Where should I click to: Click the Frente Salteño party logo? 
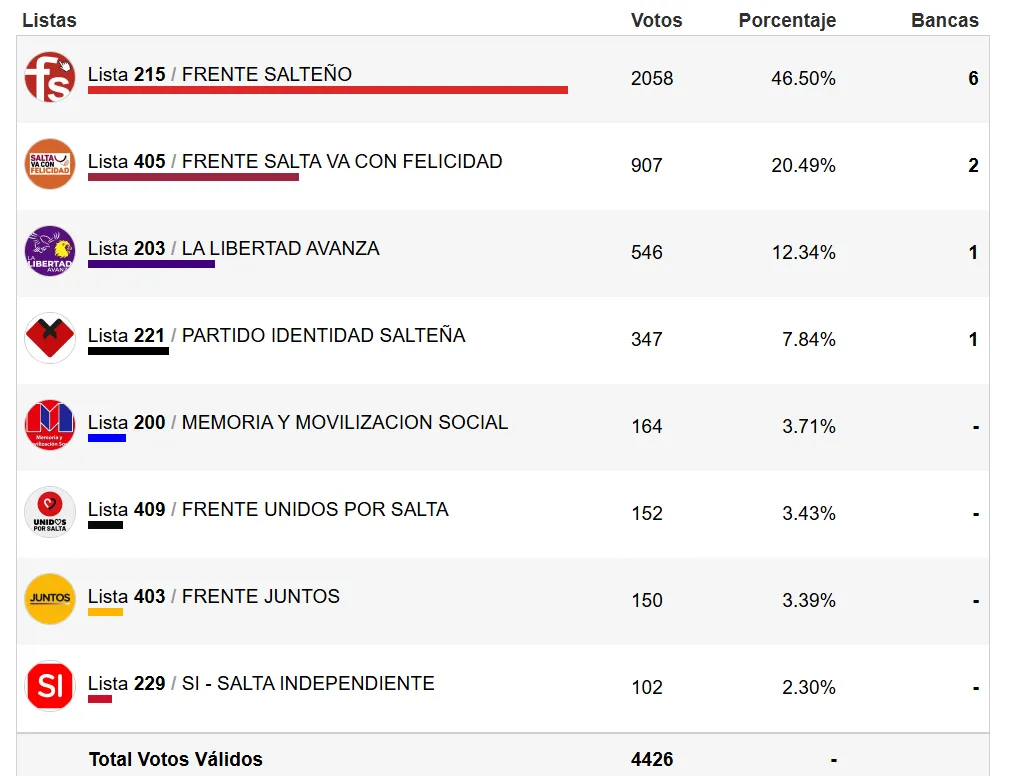coord(50,77)
